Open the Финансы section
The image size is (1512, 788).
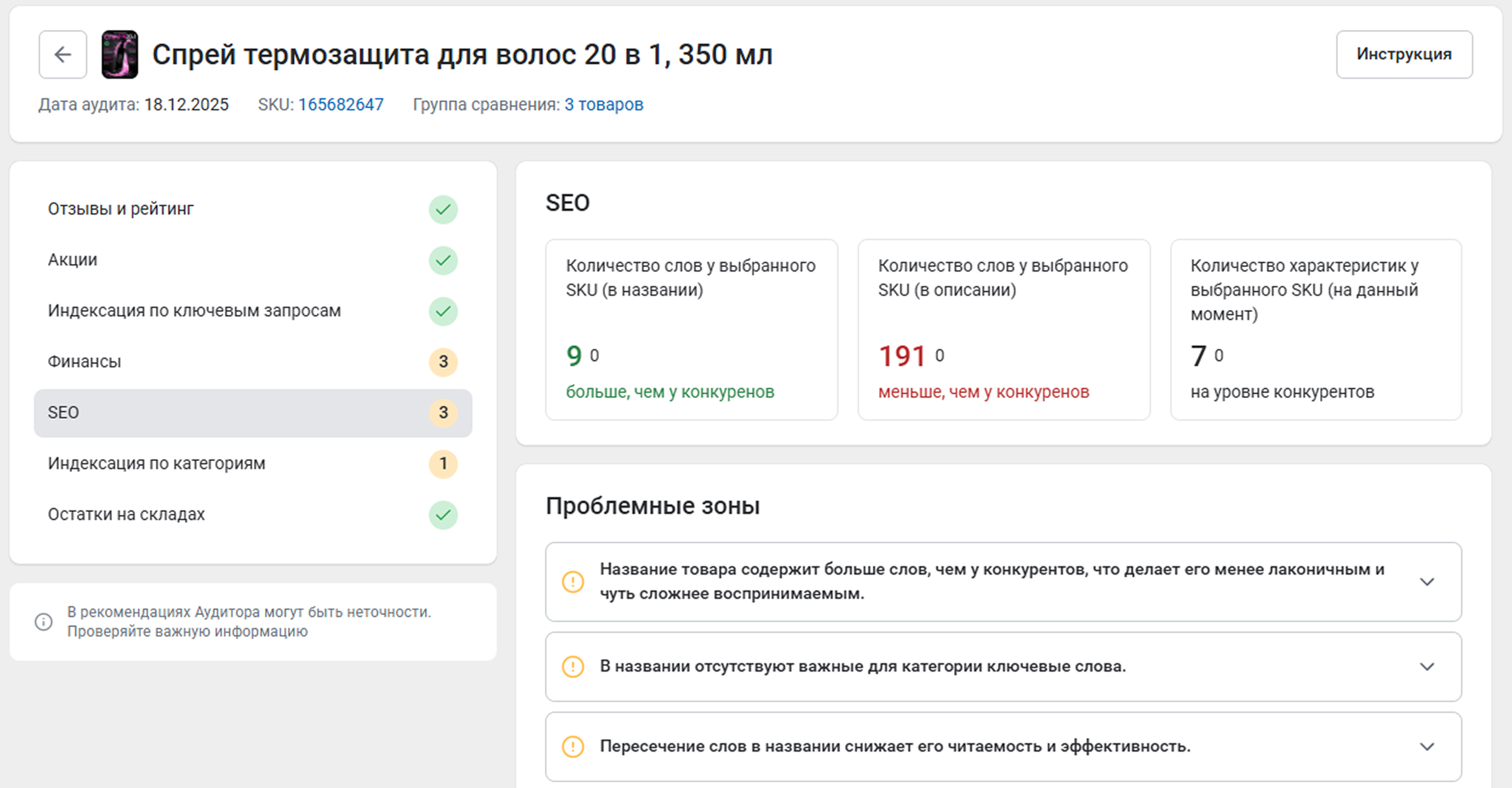click(x=85, y=362)
